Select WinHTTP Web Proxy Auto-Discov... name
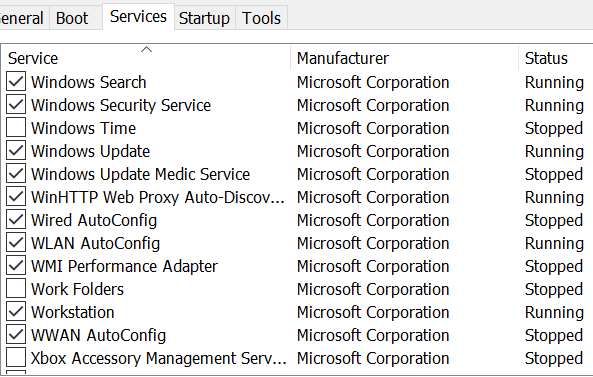Viewport: 593px width, 377px height. tap(158, 197)
